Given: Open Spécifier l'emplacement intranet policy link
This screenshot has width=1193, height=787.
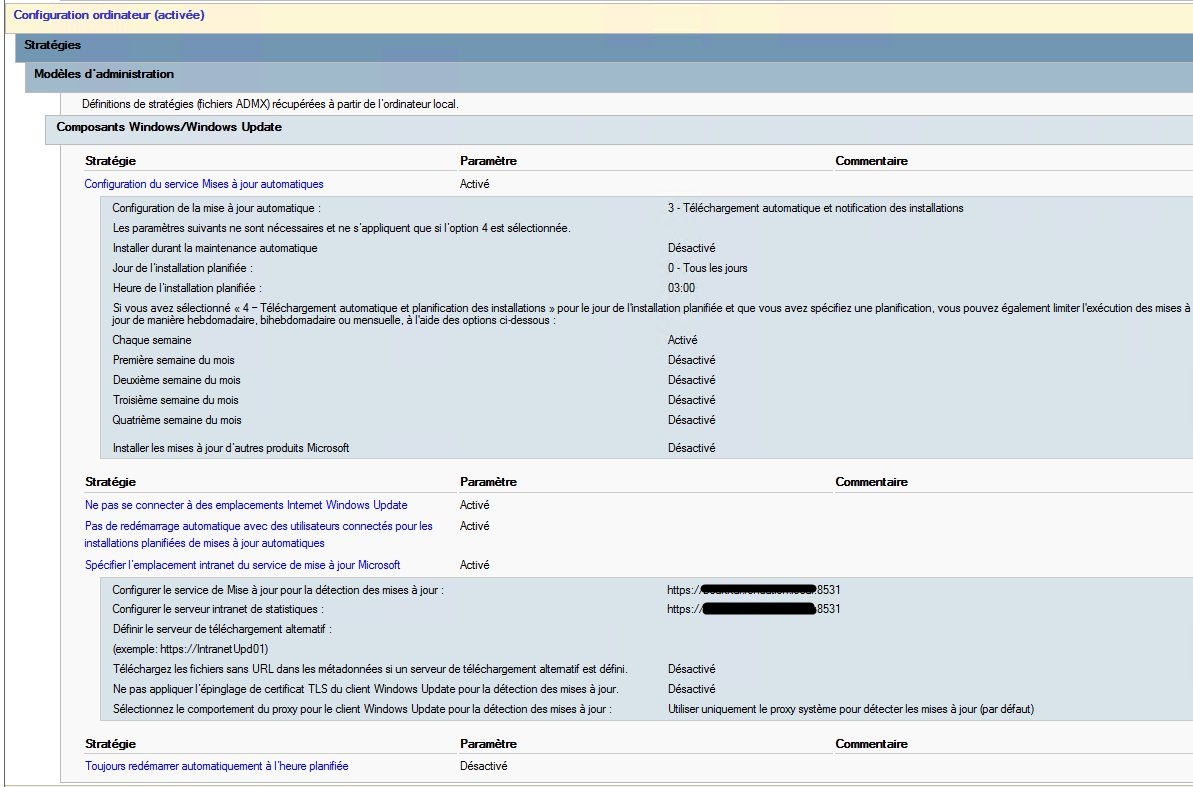Looking at the screenshot, I should pyautogui.click(x=243, y=565).
